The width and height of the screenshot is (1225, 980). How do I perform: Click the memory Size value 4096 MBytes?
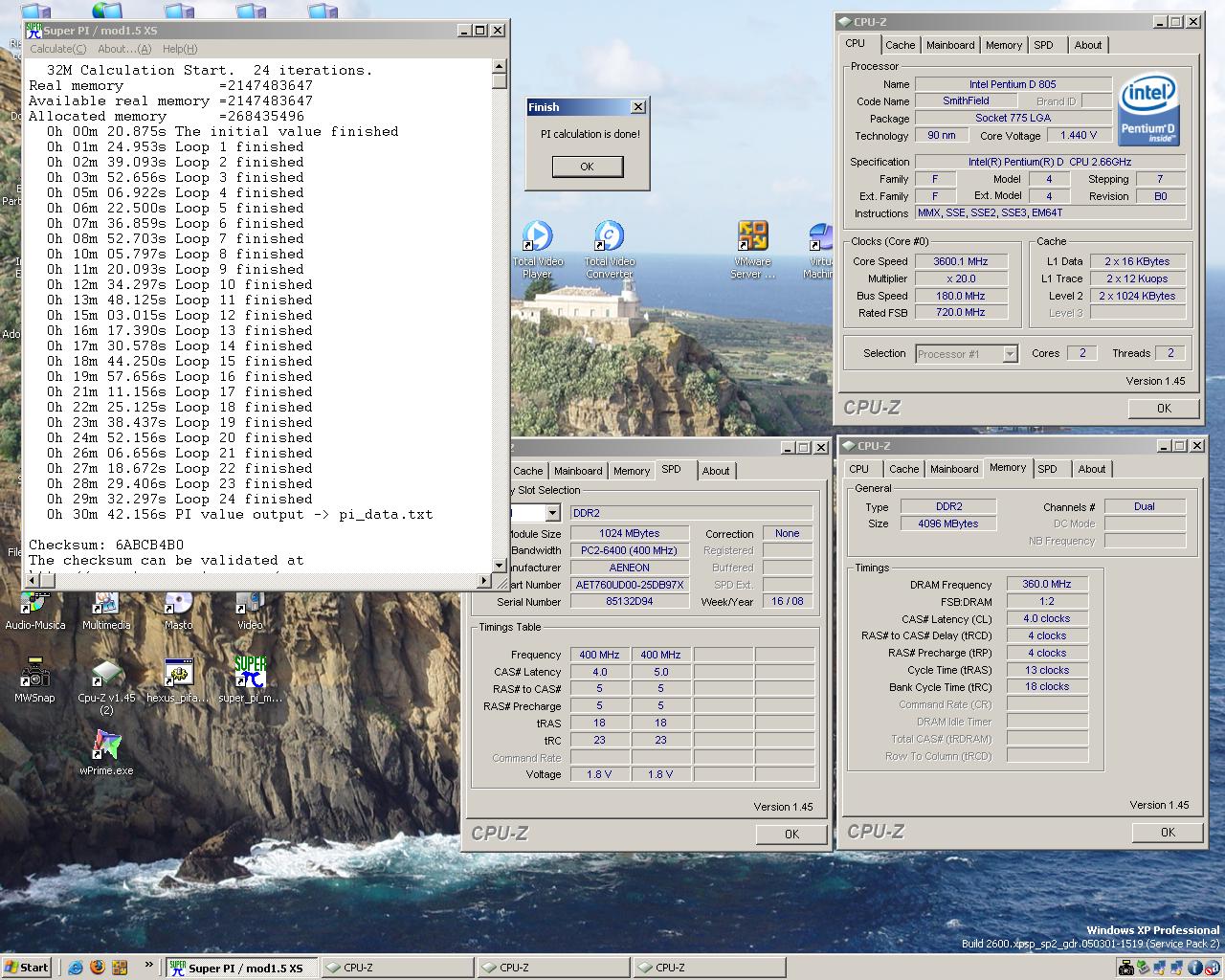click(948, 523)
